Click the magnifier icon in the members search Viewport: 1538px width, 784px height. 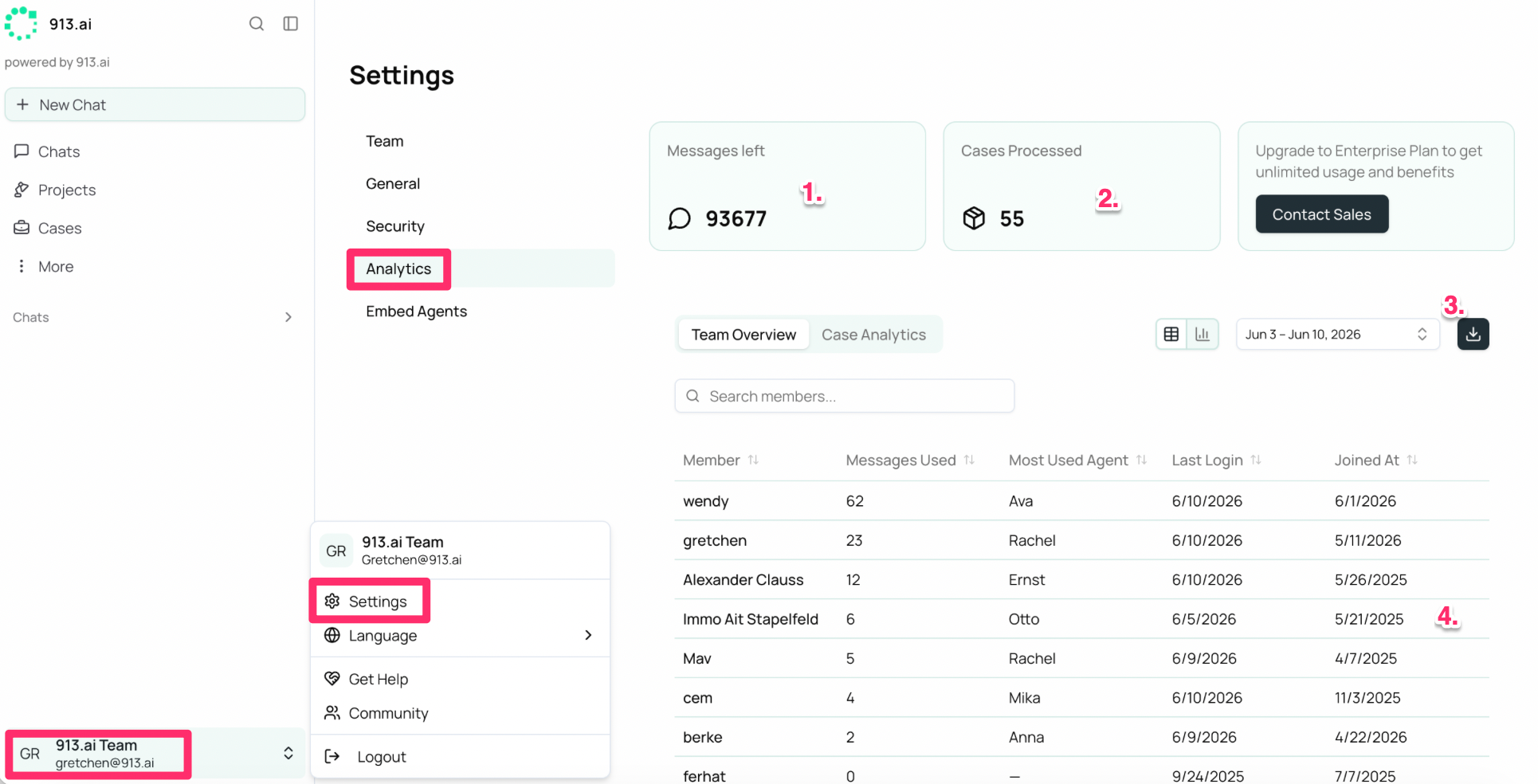tap(692, 396)
